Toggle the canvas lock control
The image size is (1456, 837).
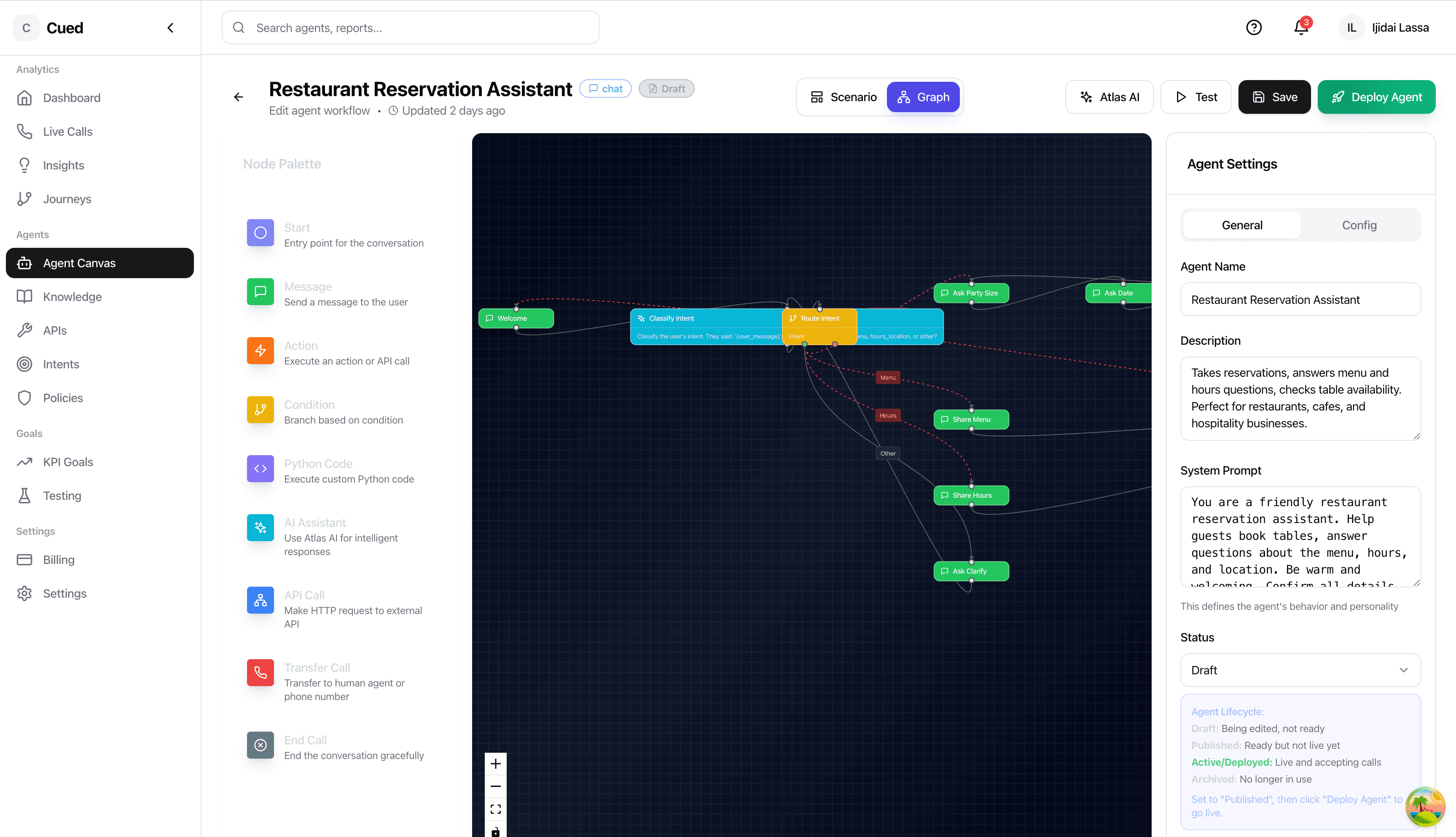(x=495, y=831)
